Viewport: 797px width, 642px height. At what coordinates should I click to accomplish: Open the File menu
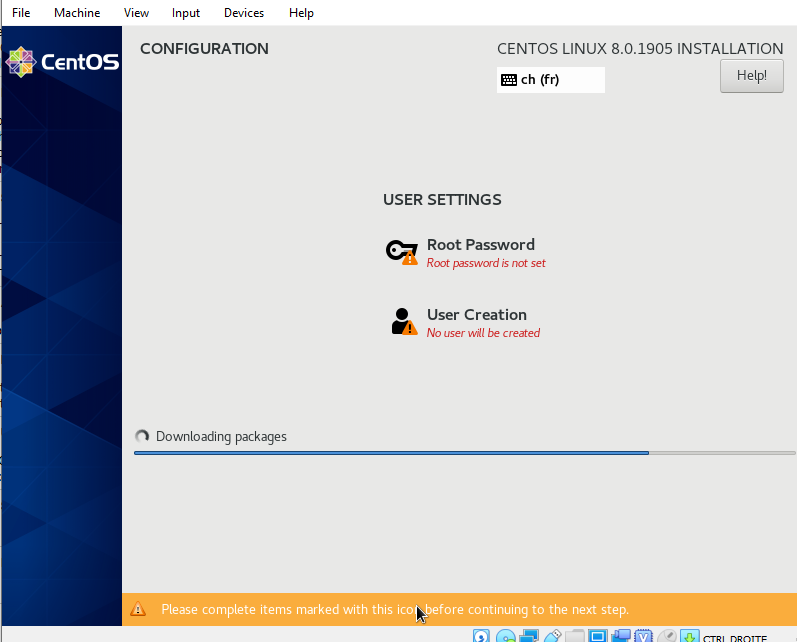[21, 13]
